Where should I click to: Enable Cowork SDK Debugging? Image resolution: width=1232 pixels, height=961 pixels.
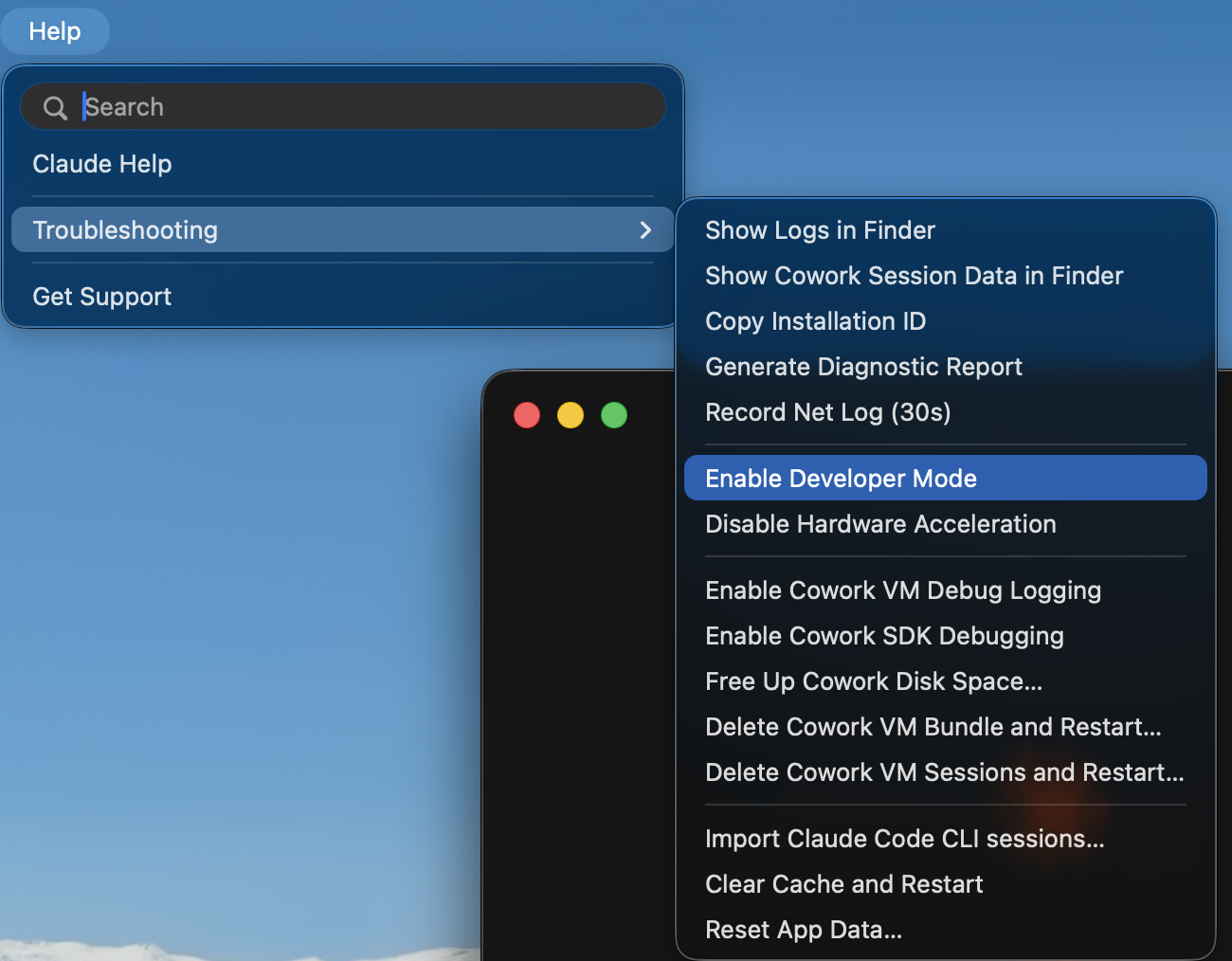[946, 636]
